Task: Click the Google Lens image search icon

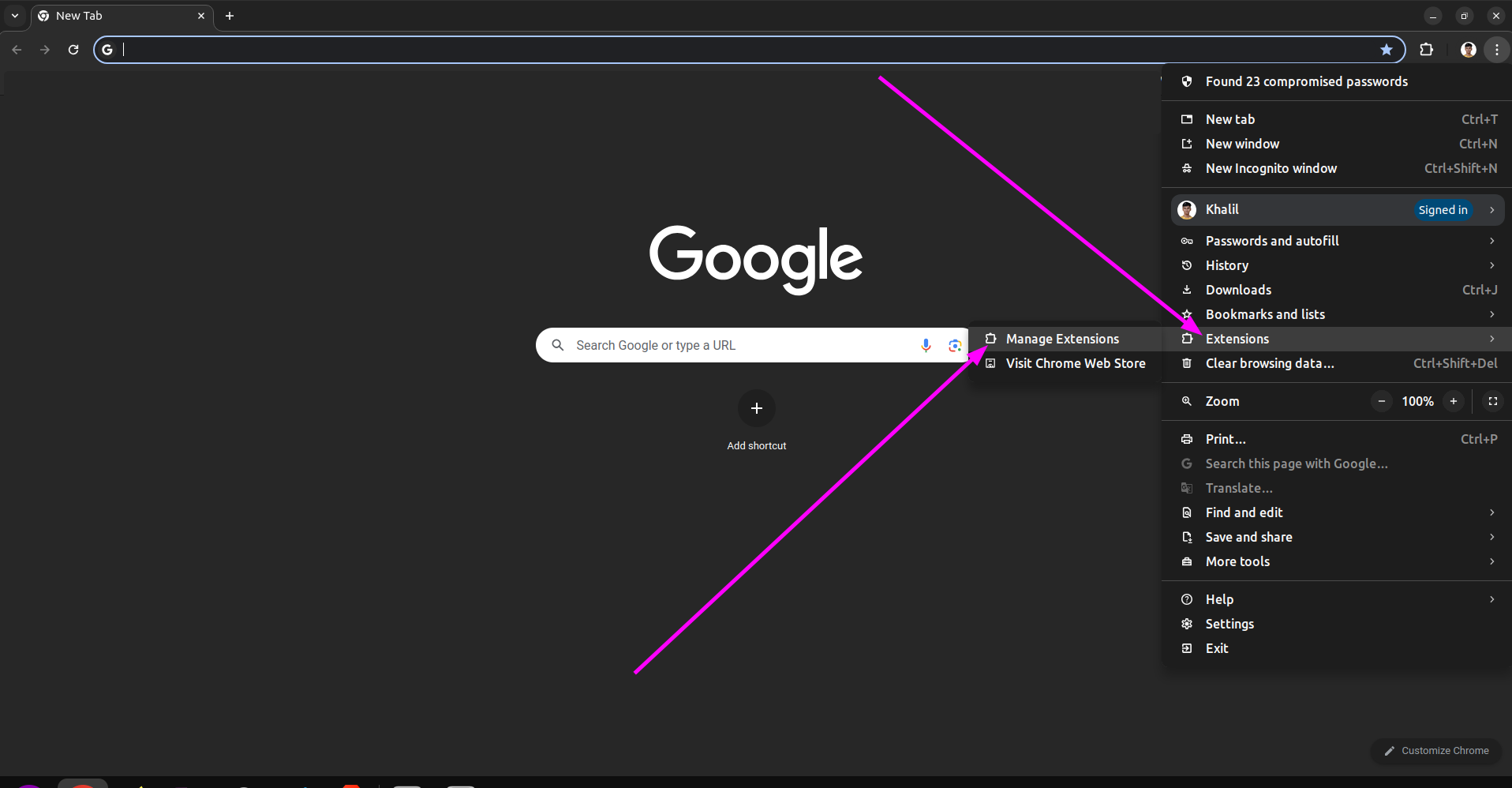Action: click(955, 345)
